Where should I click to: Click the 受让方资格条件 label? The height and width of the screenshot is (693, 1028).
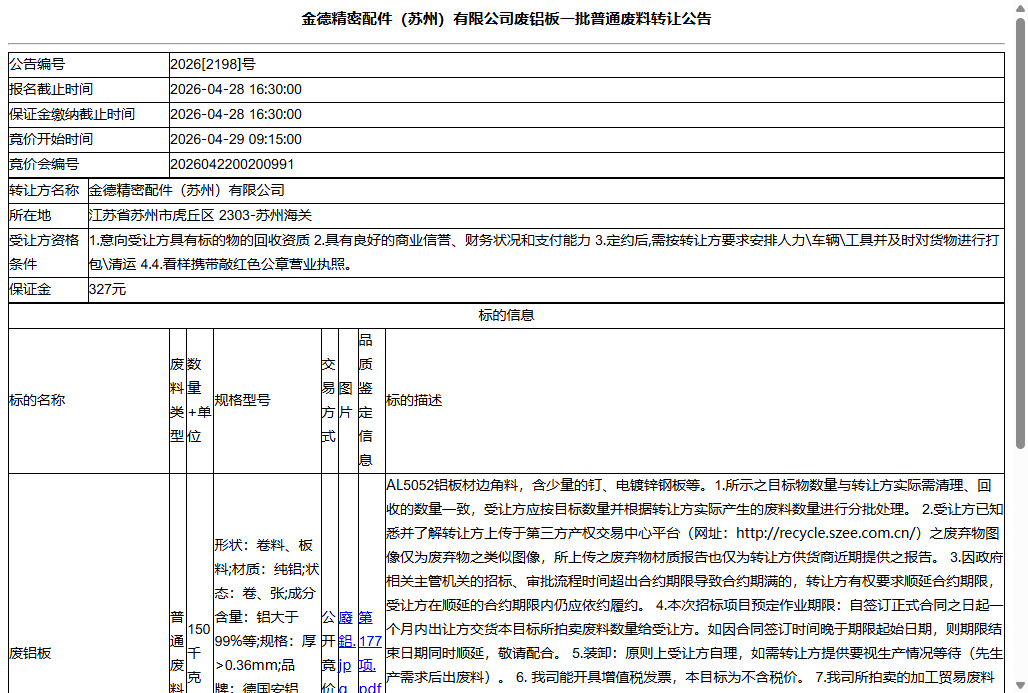click(x=44, y=252)
